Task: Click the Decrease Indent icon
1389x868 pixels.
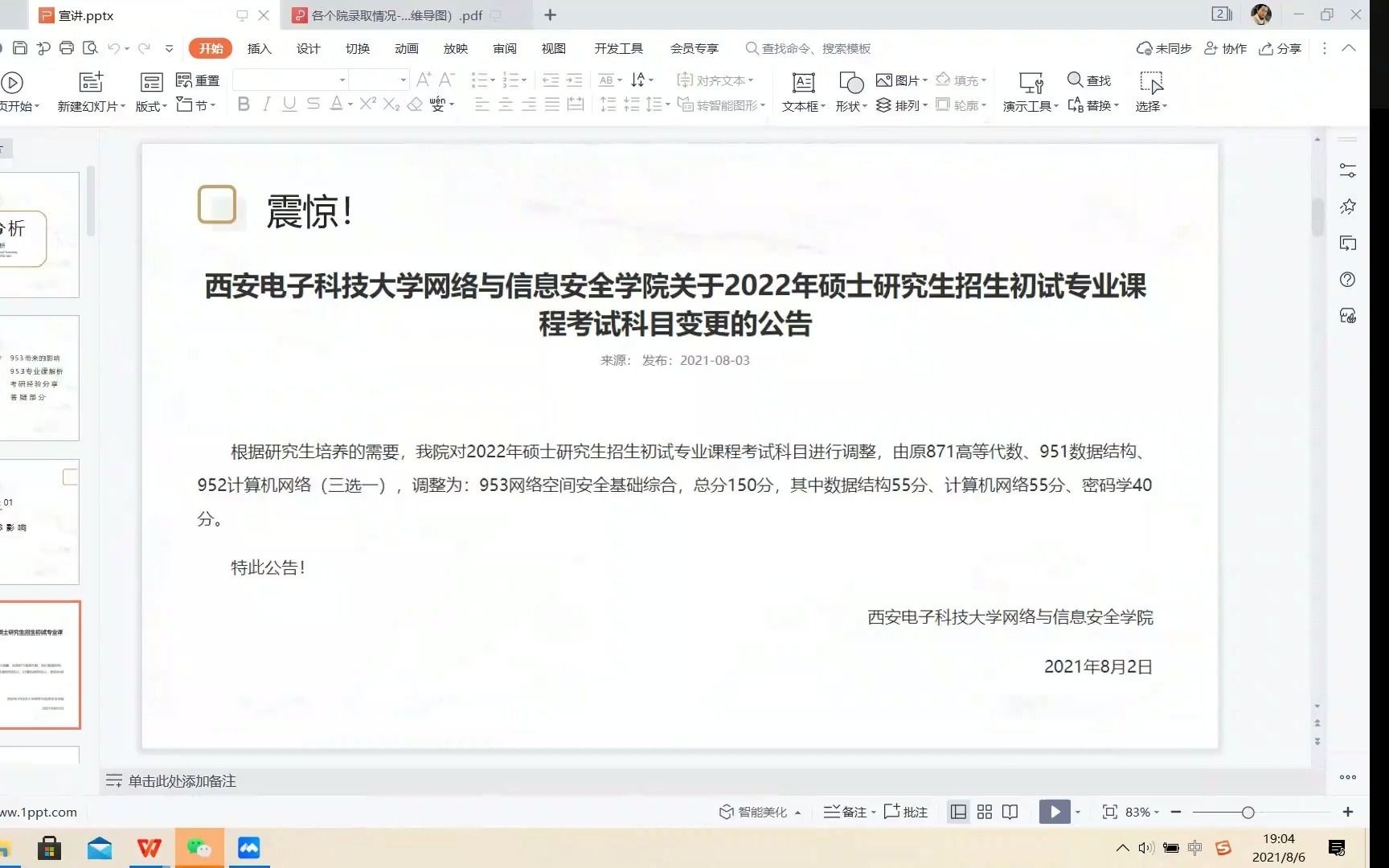Action: click(551, 80)
